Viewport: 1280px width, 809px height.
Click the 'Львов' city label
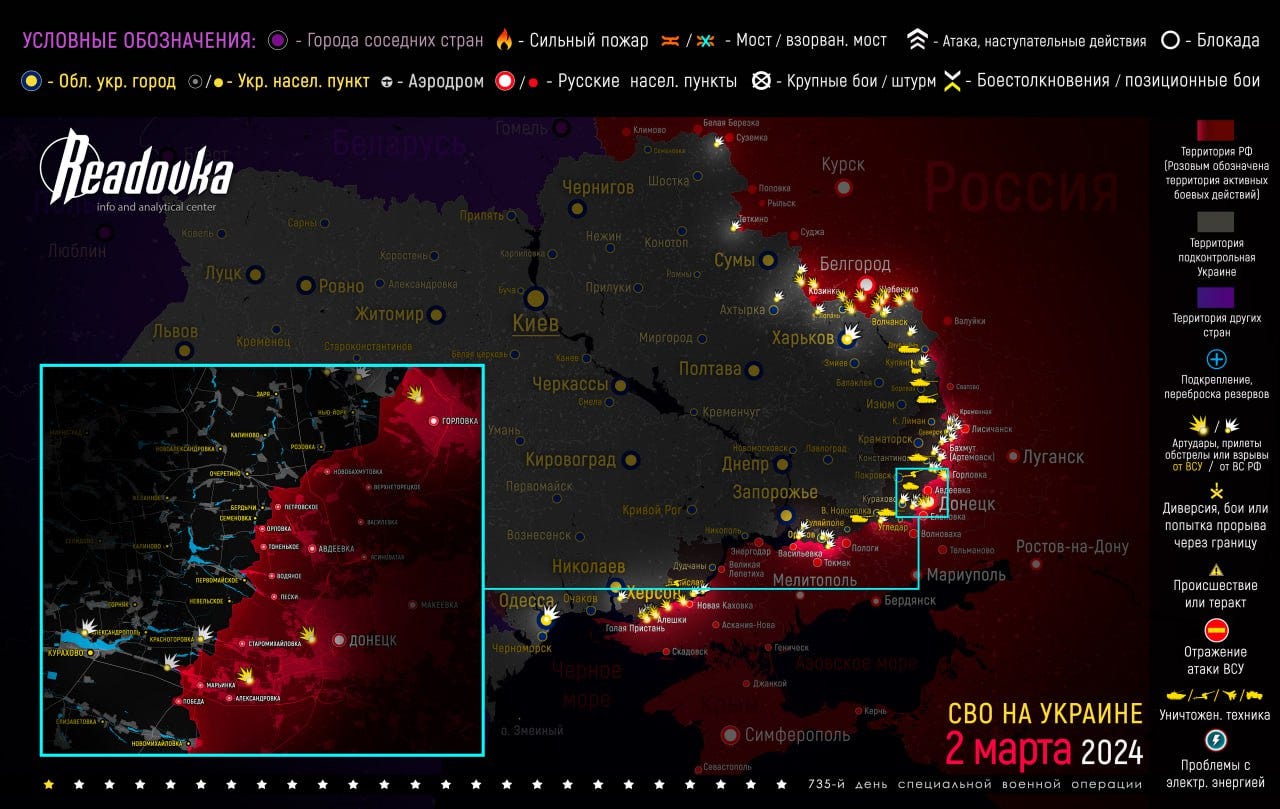(175, 331)
